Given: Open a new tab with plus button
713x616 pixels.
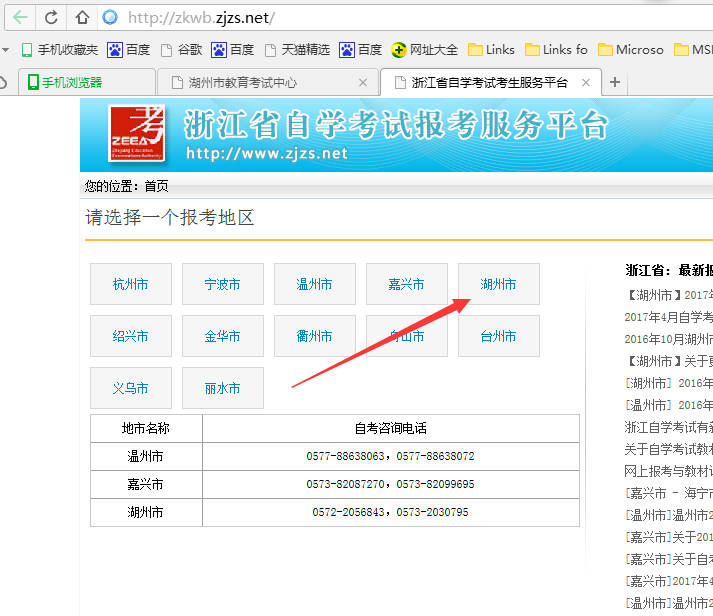Looking at the screenshot, I should (615, 82).
